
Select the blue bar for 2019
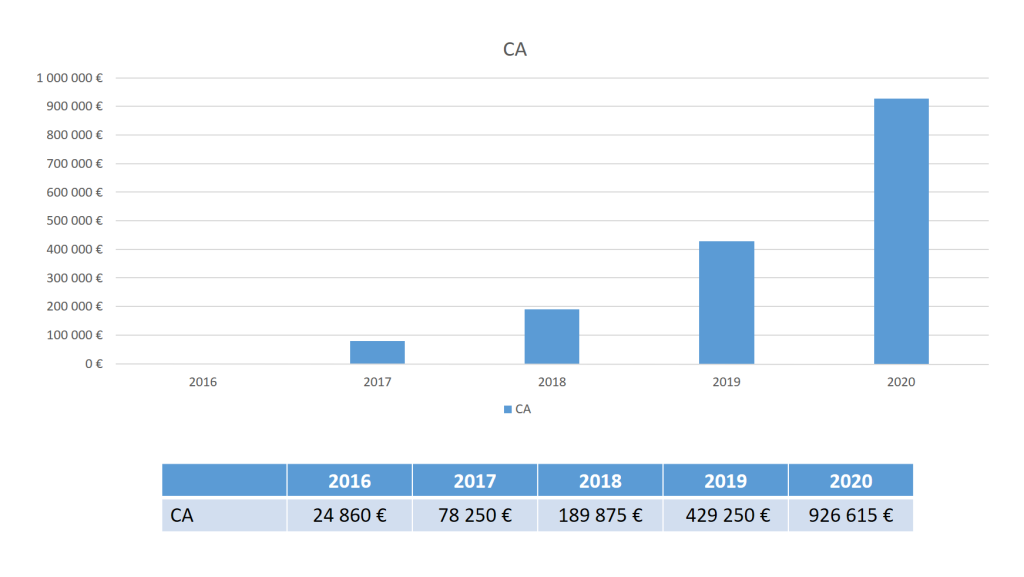[726, 303]
